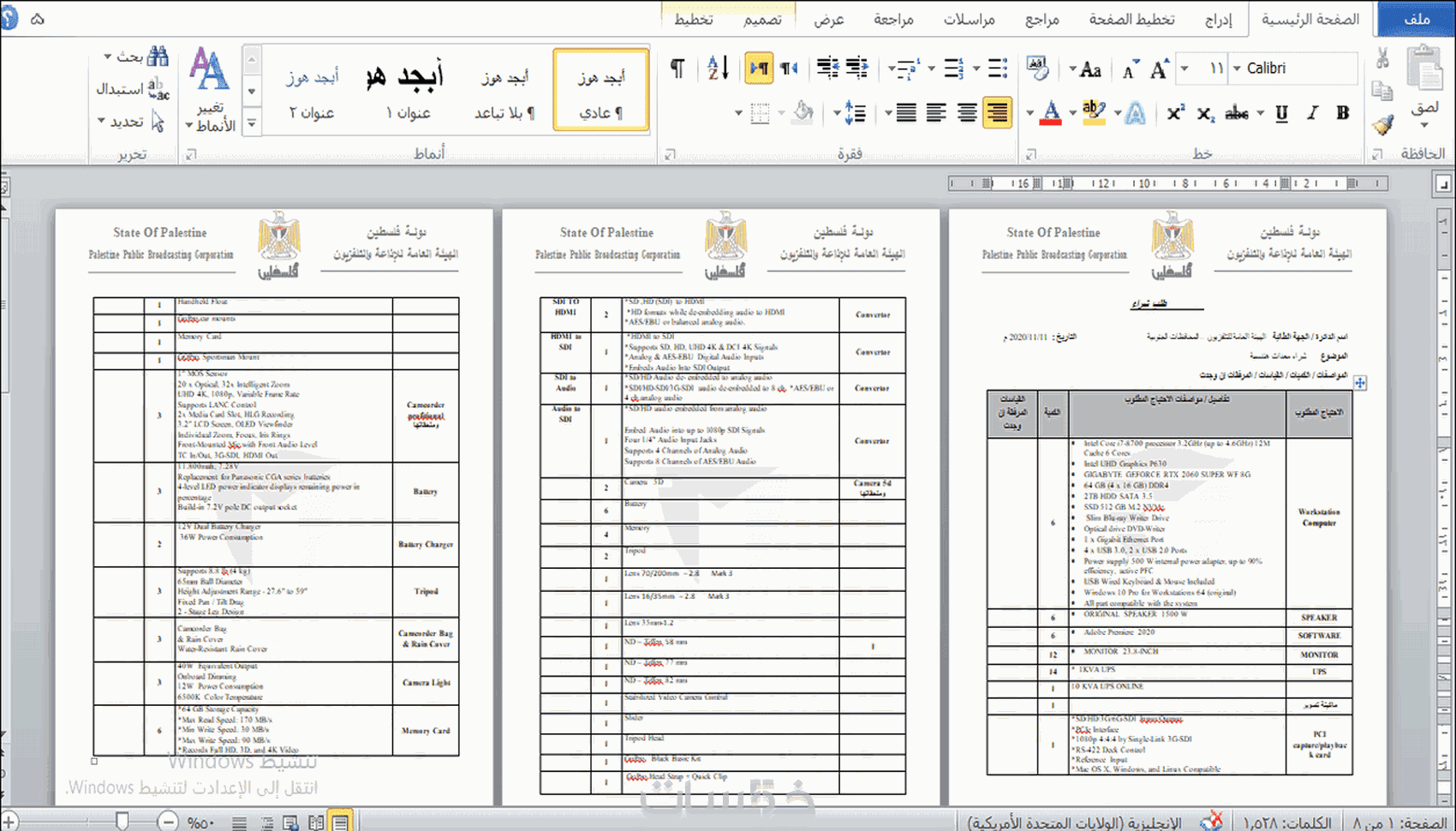Shrink font size with small A icon

(1131, 69)
